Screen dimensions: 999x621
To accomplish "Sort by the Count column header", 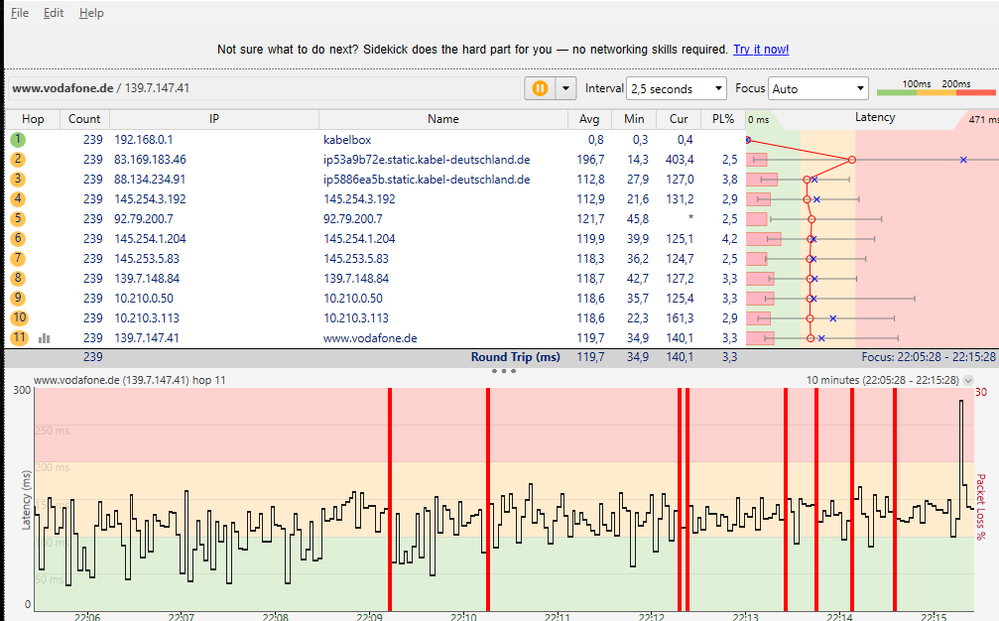I will coord(85,119).
